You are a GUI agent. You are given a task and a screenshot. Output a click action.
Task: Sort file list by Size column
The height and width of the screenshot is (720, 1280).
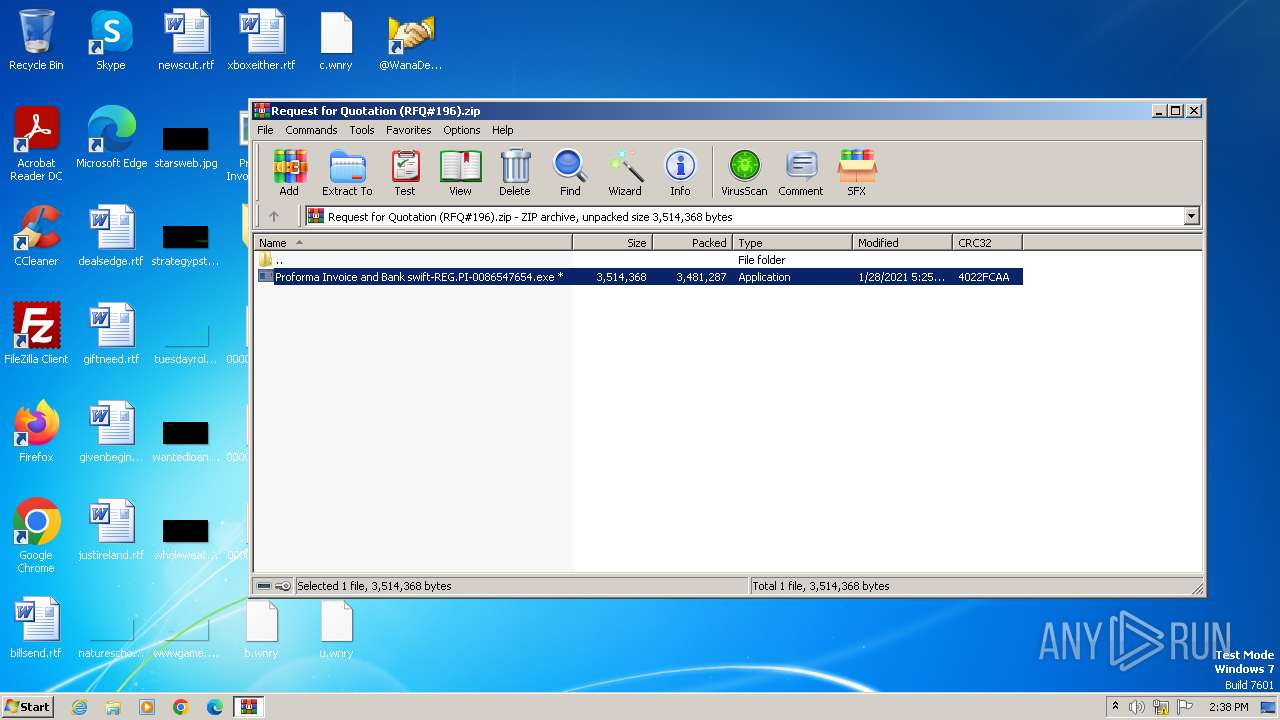[x=612, y=243]
